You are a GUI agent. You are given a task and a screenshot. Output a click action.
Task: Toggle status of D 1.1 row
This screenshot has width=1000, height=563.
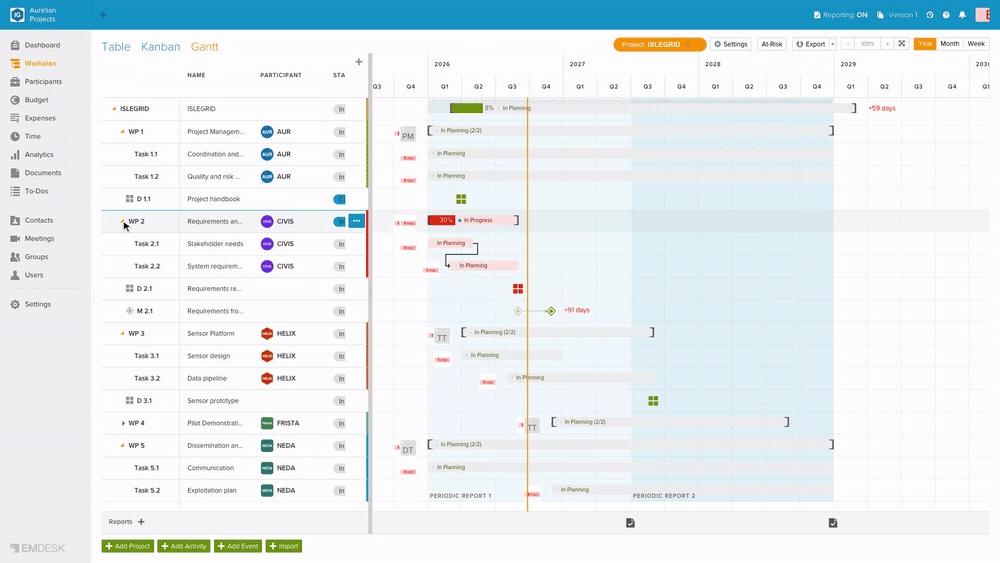(339, 199)
